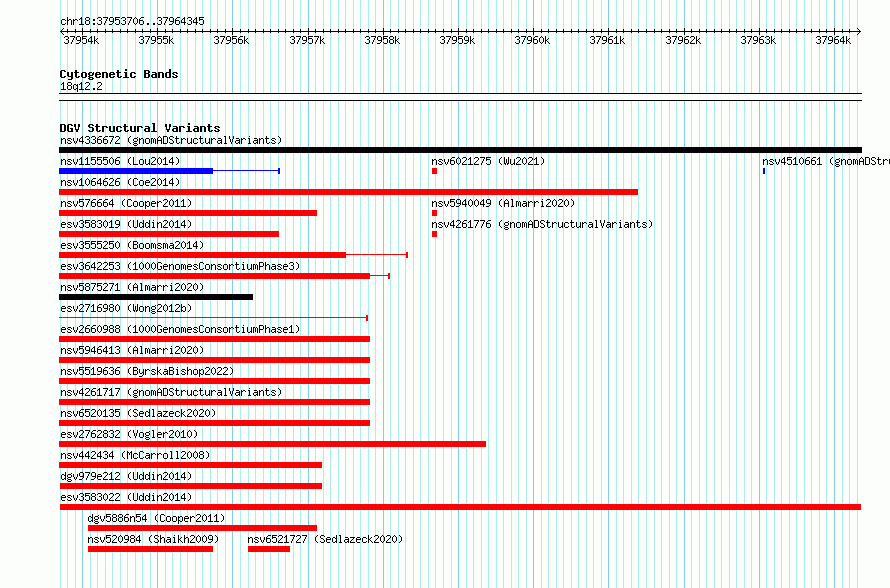Open esv2762832 (Vogler2010) label
890x588 pixels.
(129, 434)
